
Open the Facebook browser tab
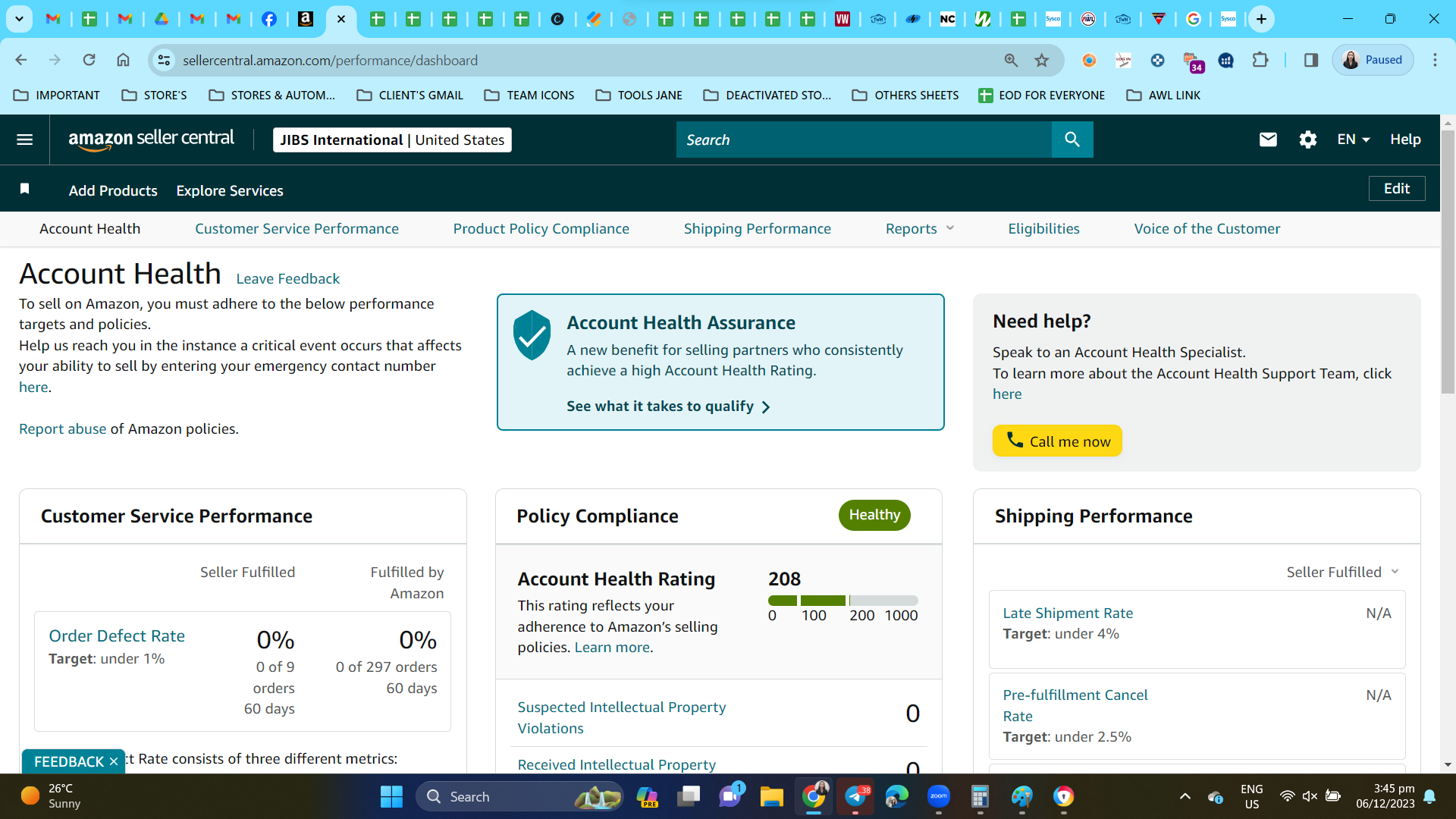pos(269,19)
